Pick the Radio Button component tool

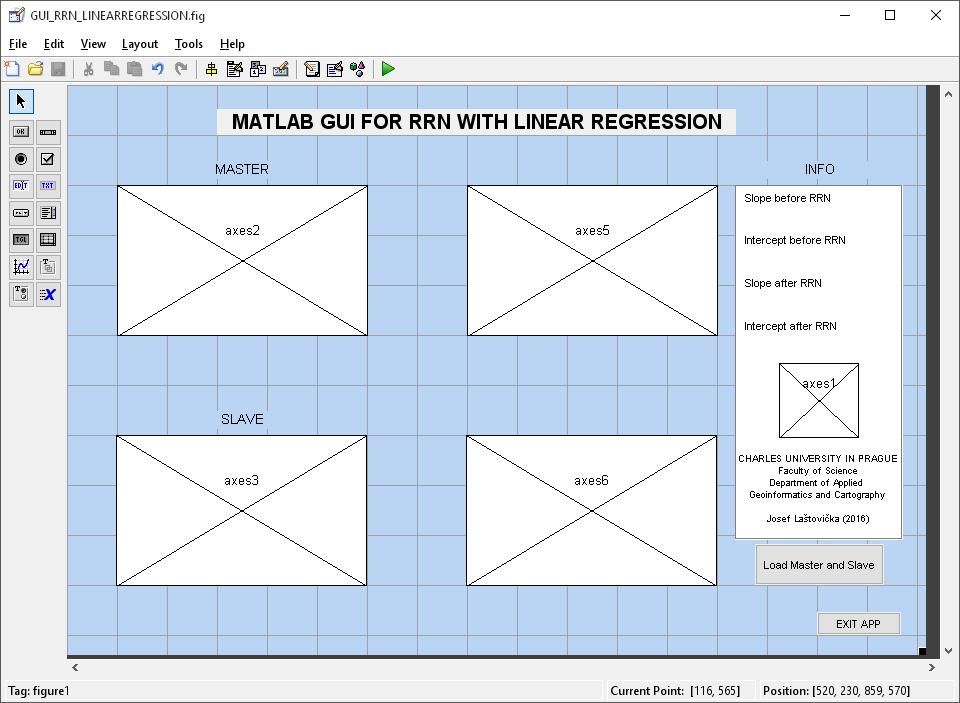(x=21, y=159)
